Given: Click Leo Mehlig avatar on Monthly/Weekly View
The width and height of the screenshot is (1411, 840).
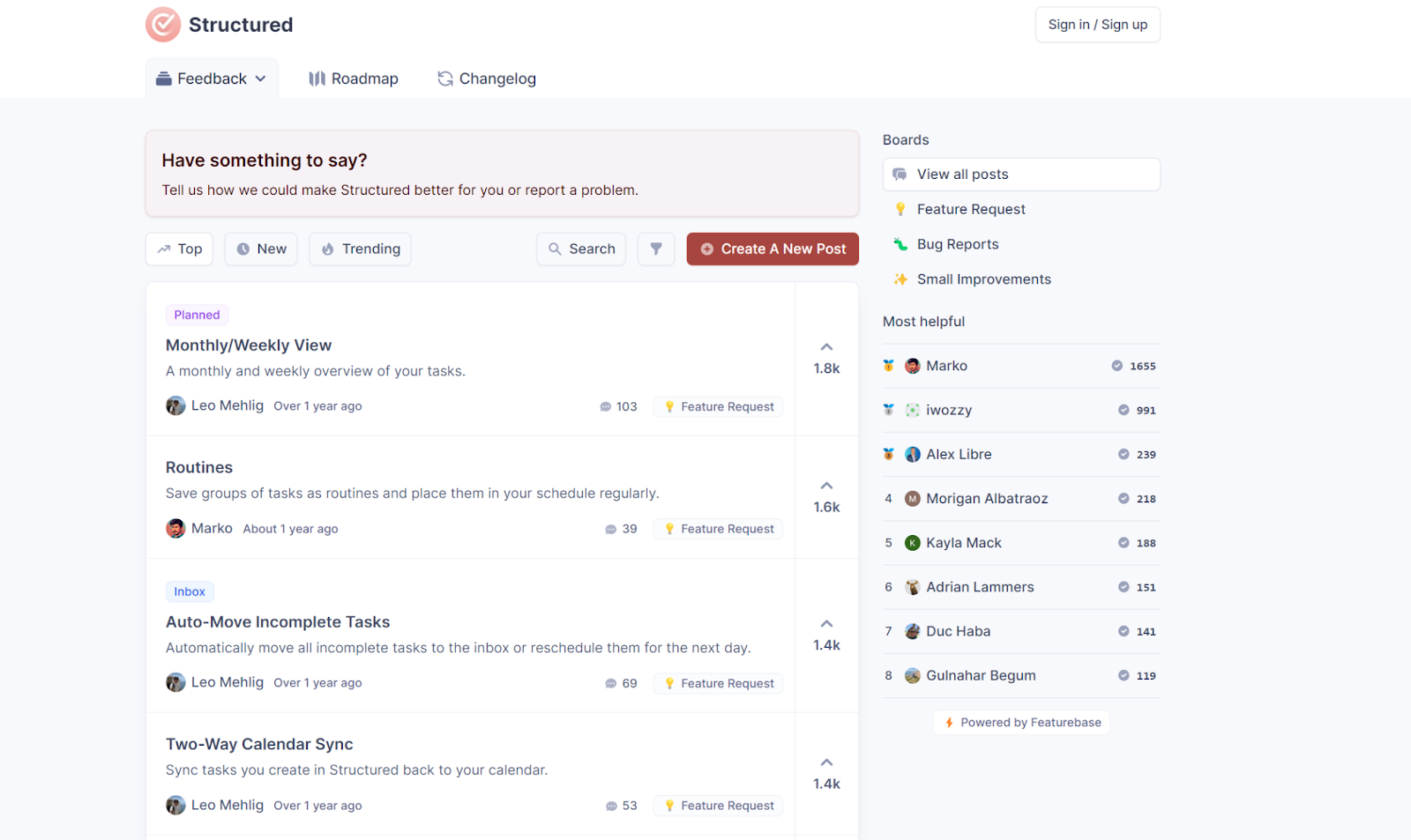Looking at the screenshot, I should [x=175, y=405].
